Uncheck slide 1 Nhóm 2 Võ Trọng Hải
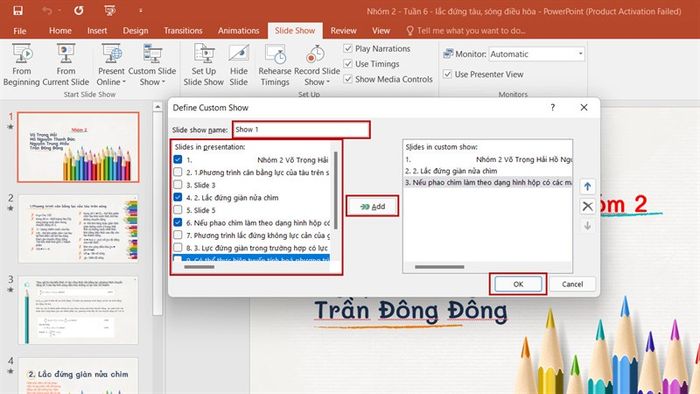The height and width of the screenshot is (394, 700). 178,159
